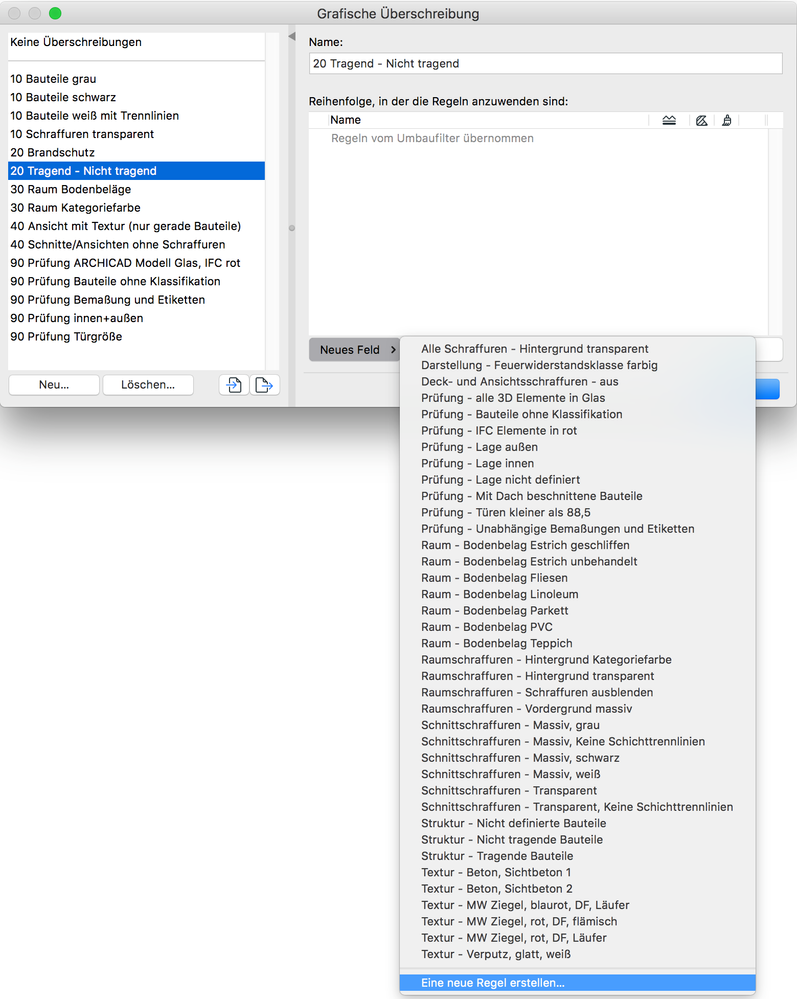Viewport: 797px width, 999px height.
Task: Choose Deck- und Ansichtsschraffuren - aus
Action: click(x=519, y=382)
